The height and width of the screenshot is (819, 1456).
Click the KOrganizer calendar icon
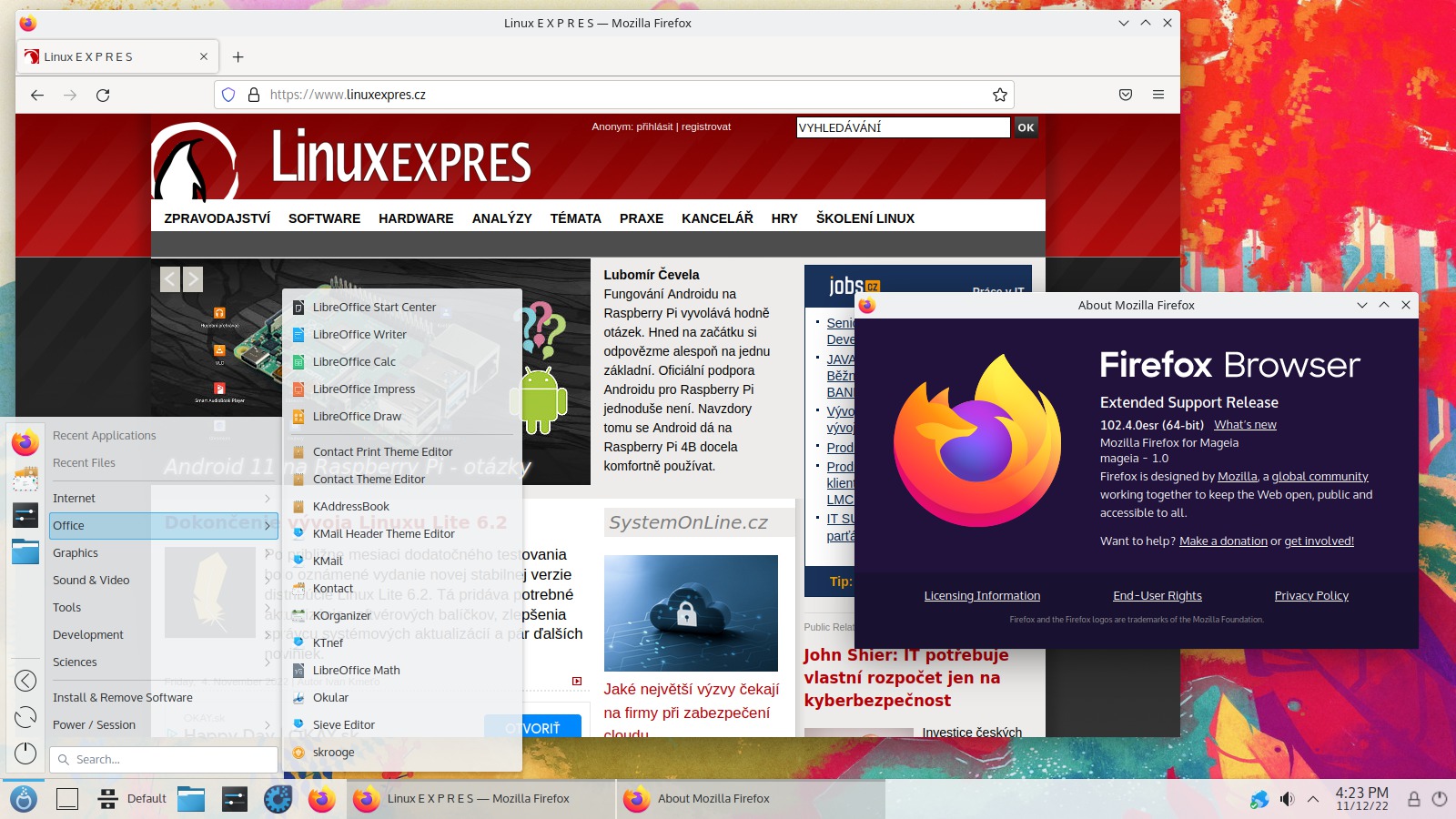(298, 616)
